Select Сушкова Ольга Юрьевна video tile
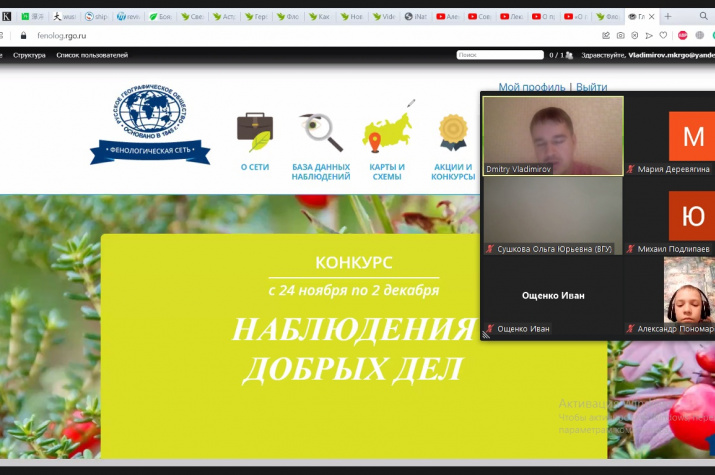 pos(553,216)
